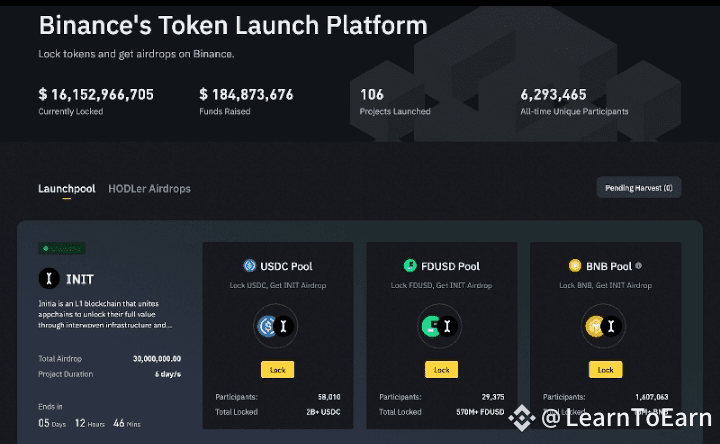
Task: Click the USDC Pool title
Action: [x=286, y=266]
